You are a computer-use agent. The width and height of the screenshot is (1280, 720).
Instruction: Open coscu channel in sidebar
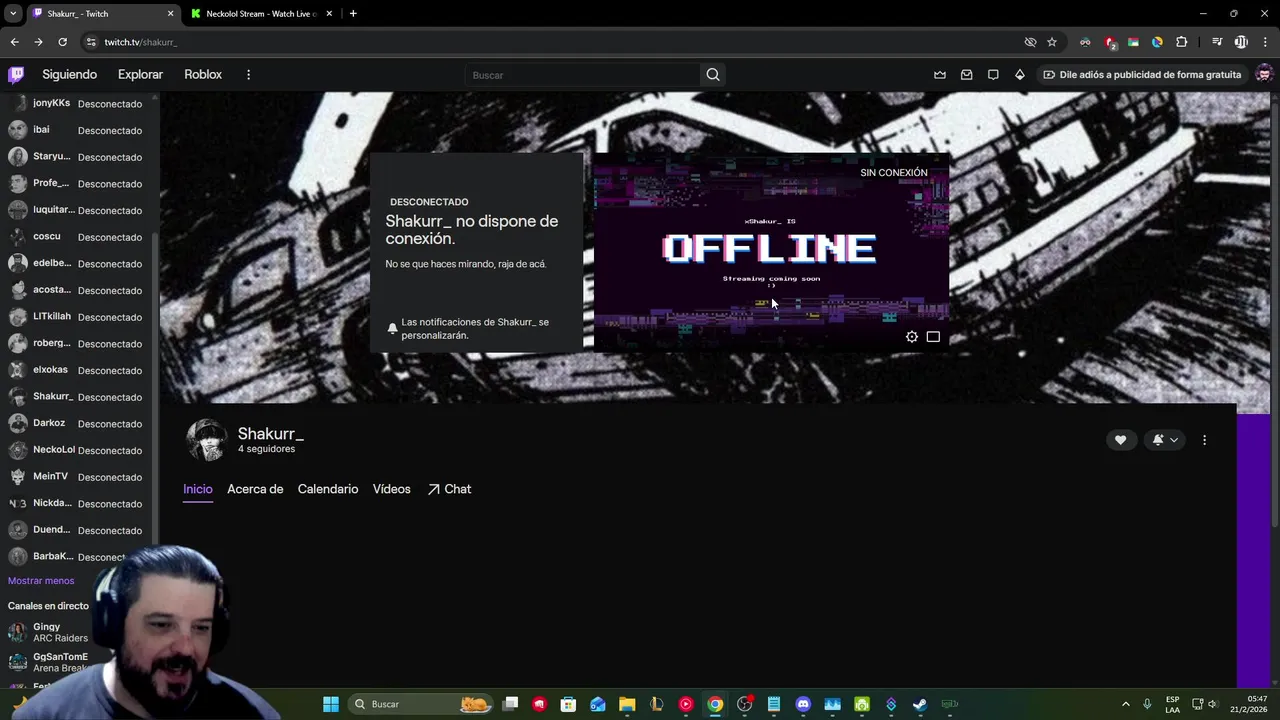tap(77, 237)
